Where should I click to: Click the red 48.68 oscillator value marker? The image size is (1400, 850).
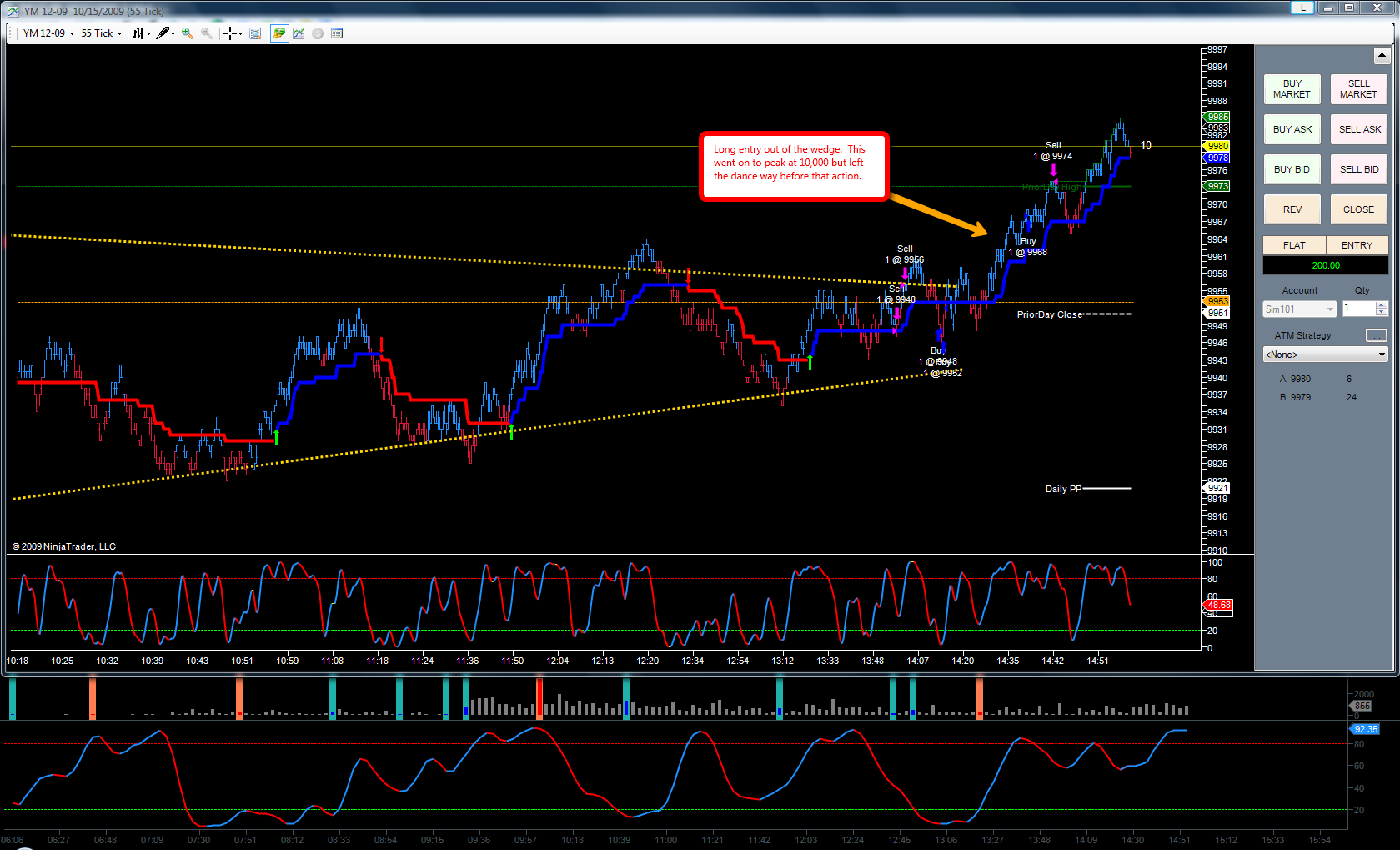pos(1218,605)
